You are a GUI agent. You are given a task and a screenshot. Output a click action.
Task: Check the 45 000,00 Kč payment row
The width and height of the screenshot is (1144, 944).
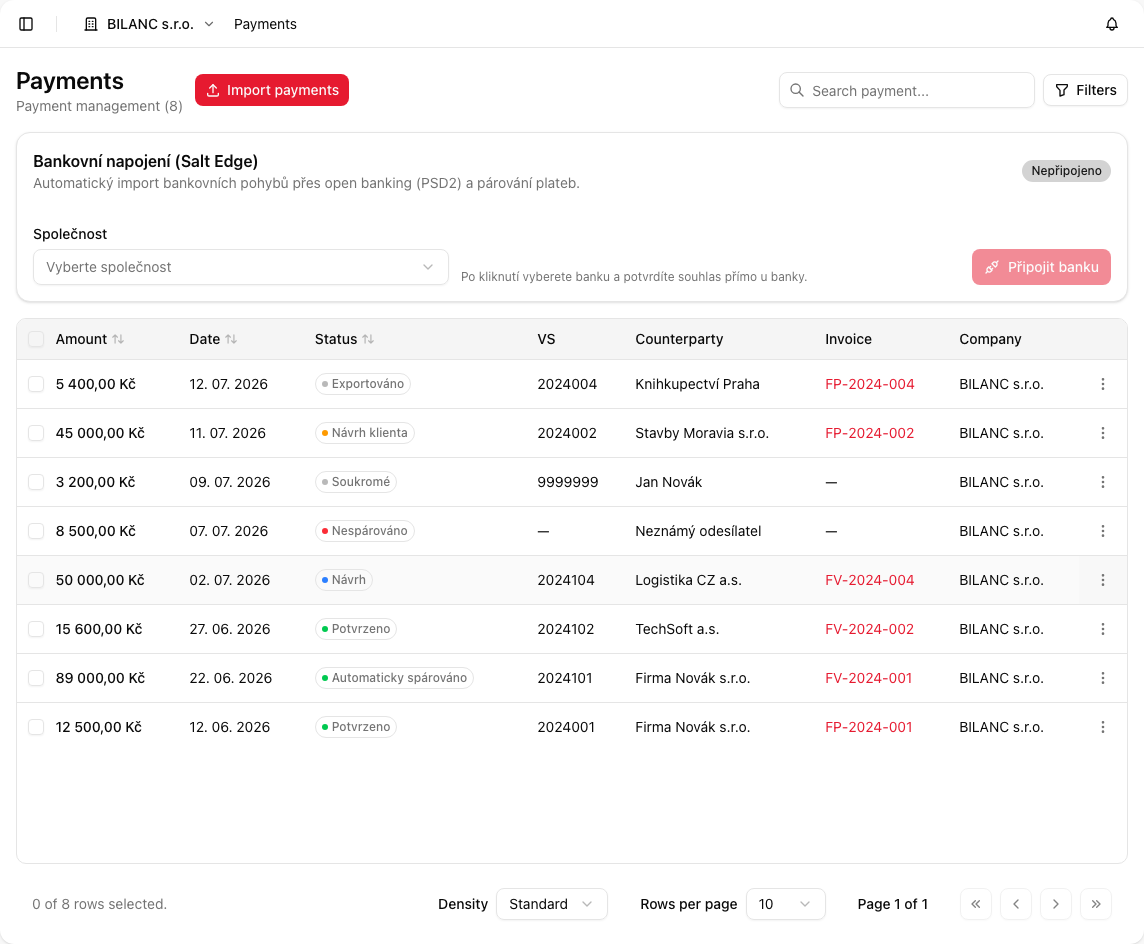(x=36, y=433)
